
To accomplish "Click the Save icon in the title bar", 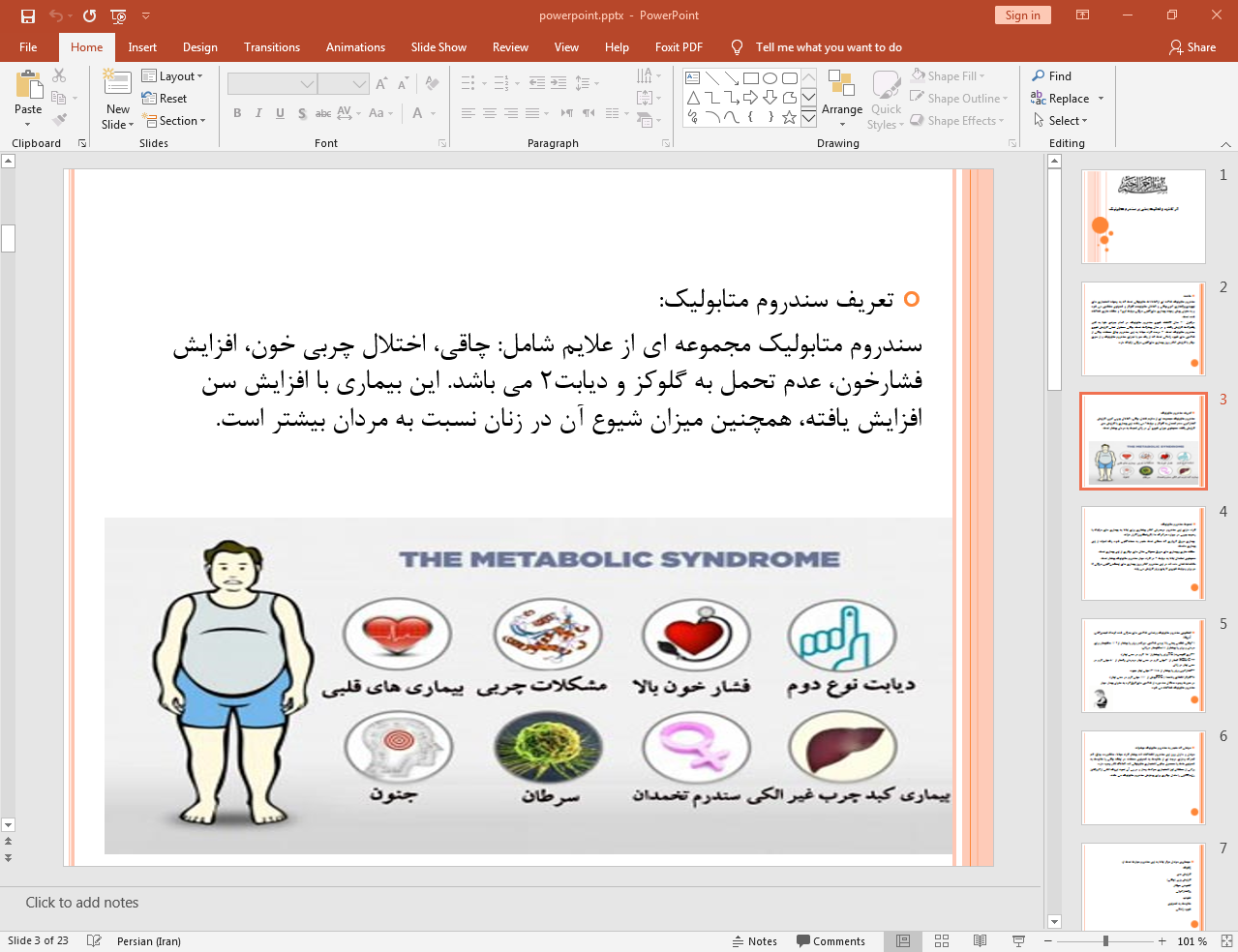I will (x=28, y=15).
